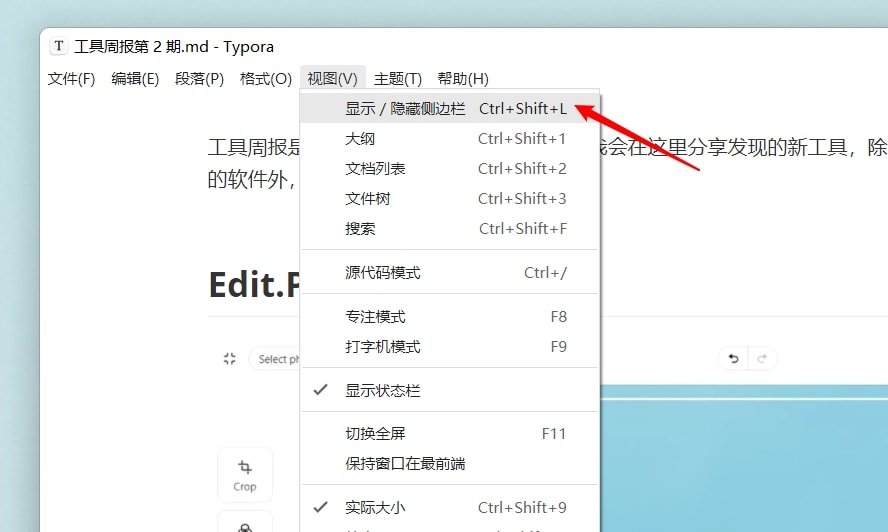
Task: Open the 编辑(E) menu
Action: click(x=135, y=78)
